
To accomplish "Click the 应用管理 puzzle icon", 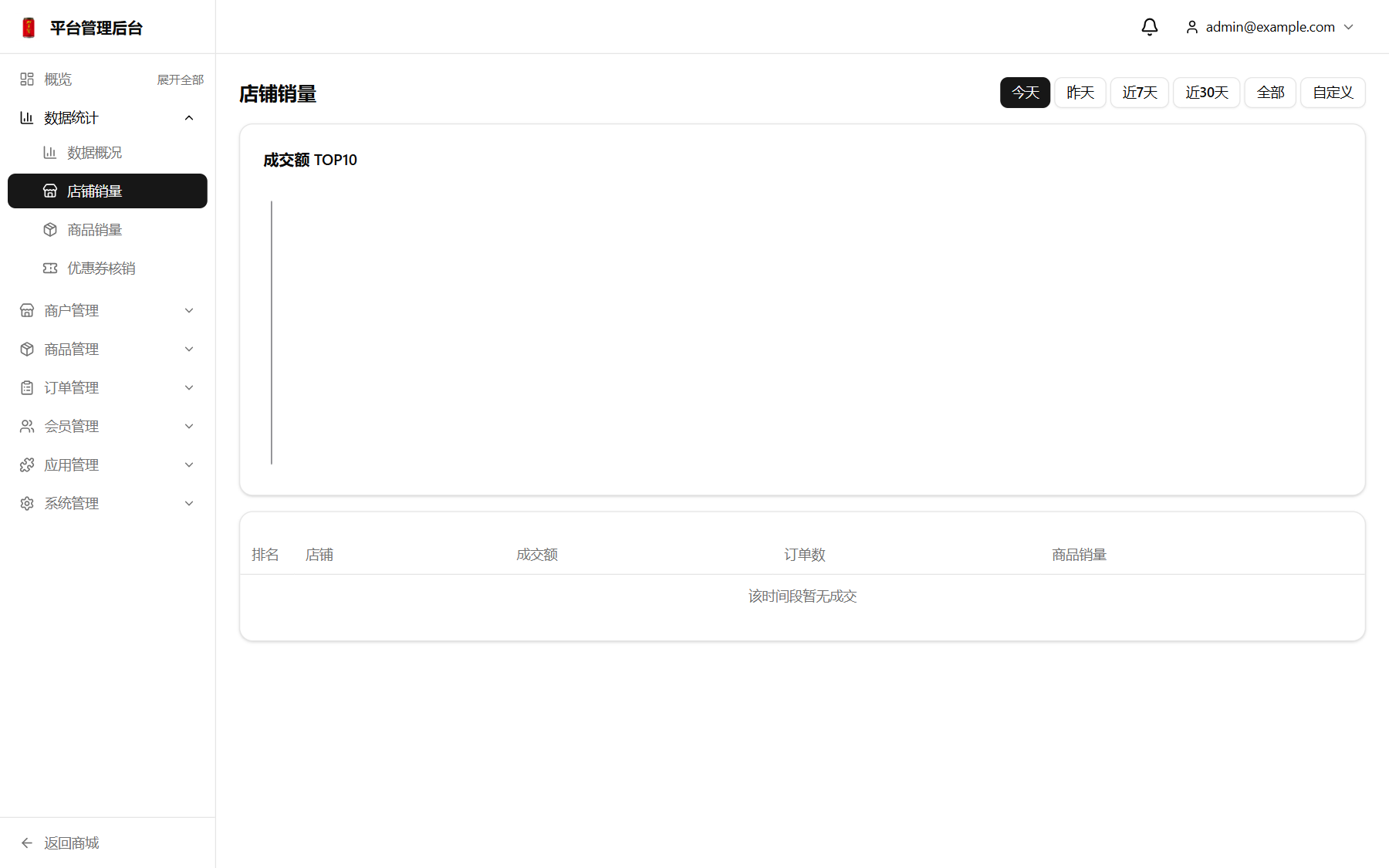I will click(27, 465).
